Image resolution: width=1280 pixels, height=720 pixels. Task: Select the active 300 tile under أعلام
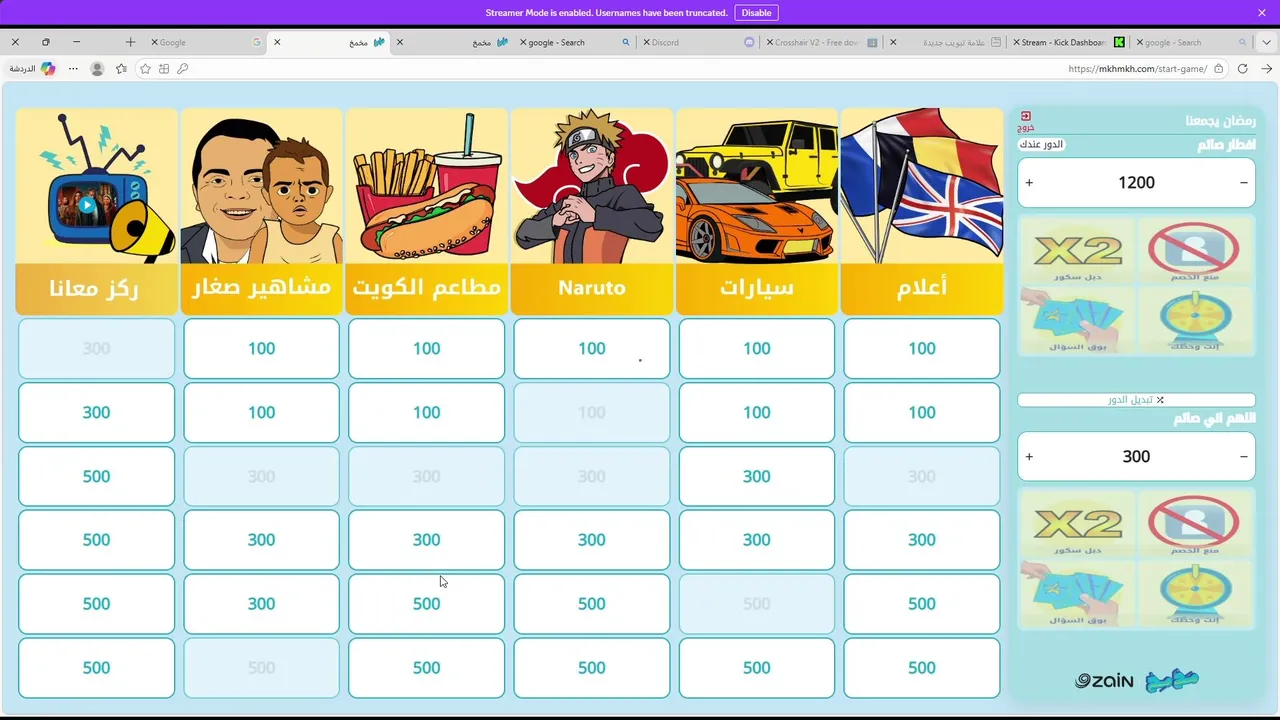[921, 540]
